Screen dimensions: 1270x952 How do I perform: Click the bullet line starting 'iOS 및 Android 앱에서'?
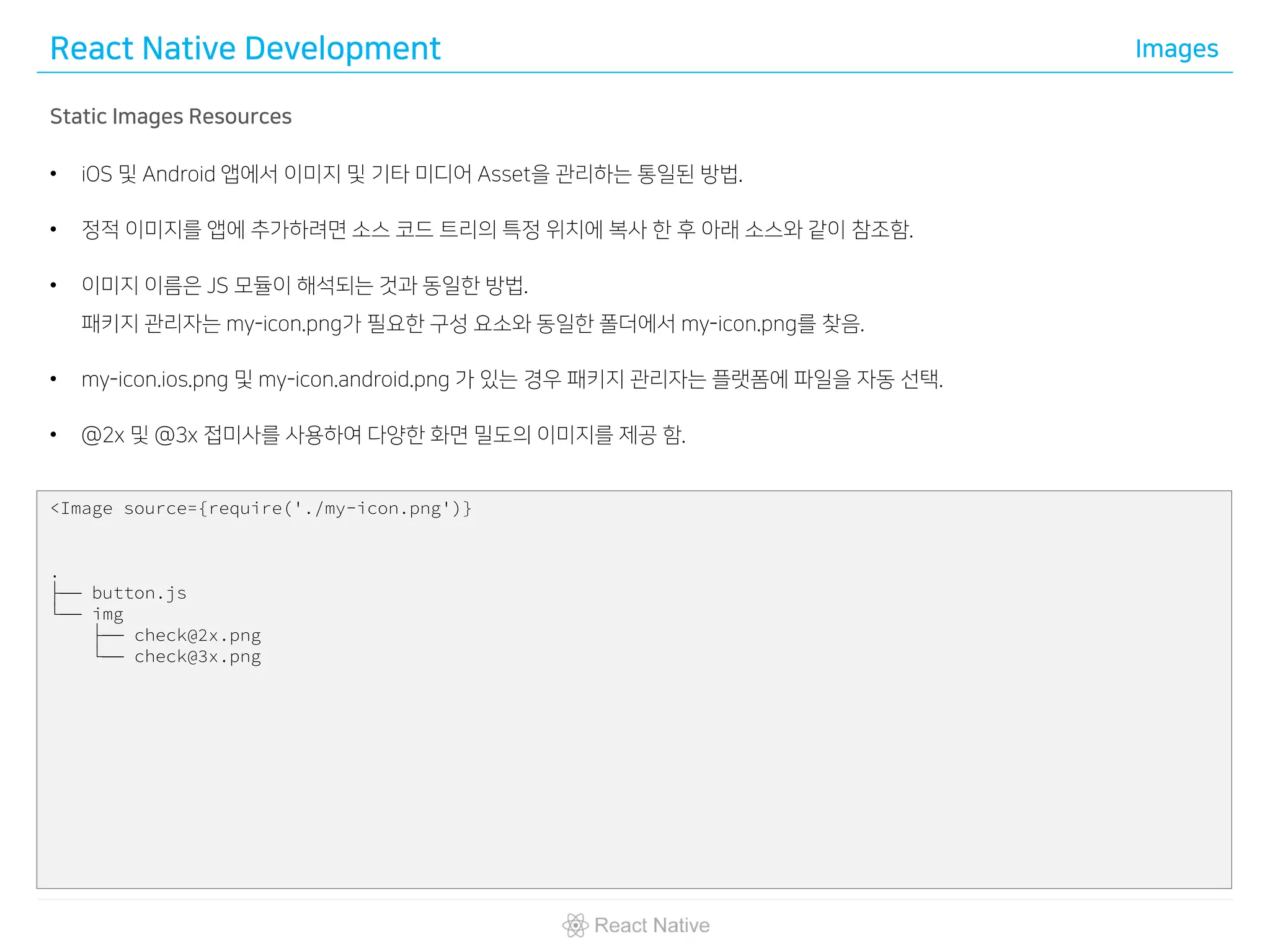tap(412, 174)
